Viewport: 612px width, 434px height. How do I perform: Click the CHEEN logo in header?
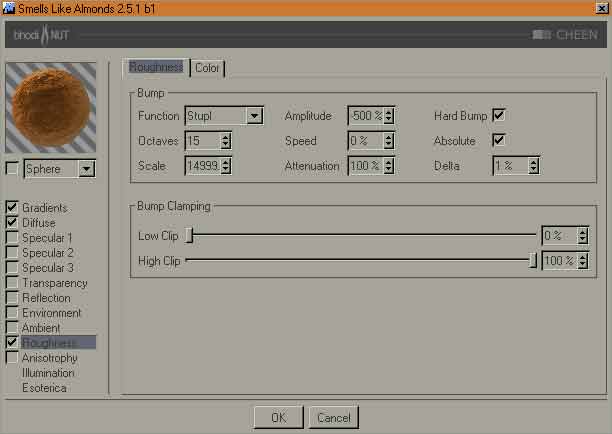pyautogui.click(x=566, y=35)
